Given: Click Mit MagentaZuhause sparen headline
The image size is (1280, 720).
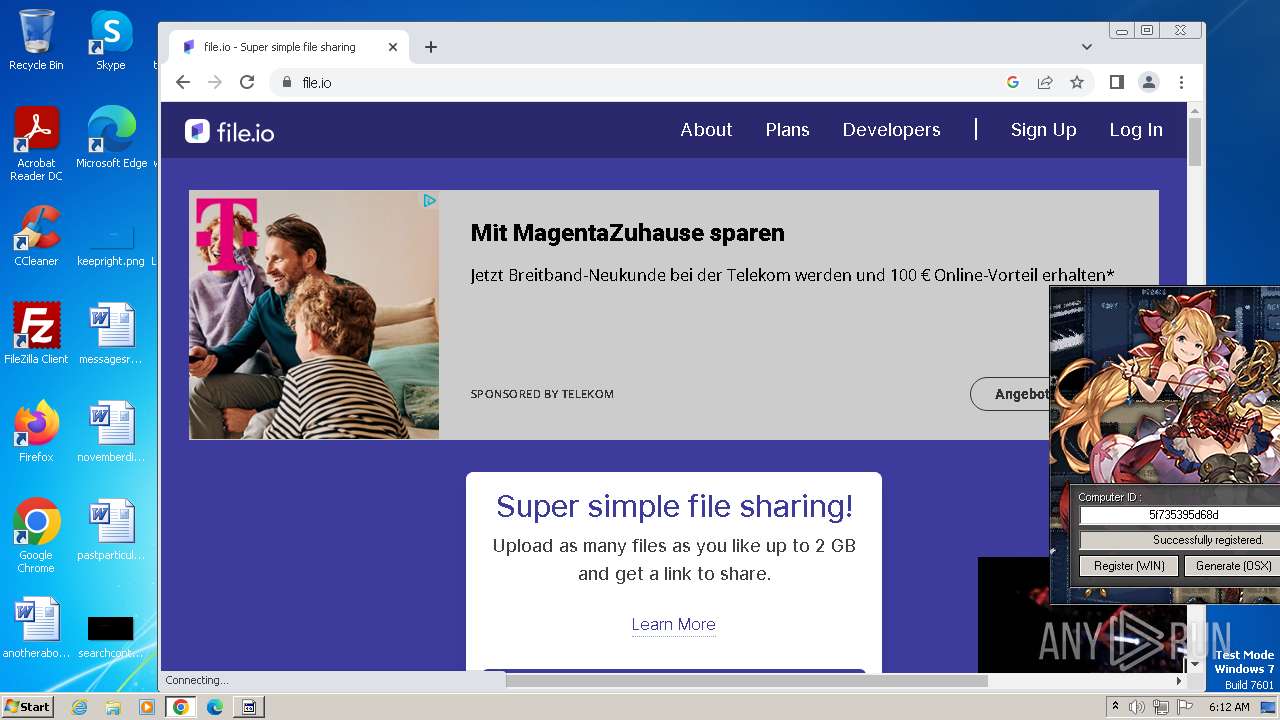Looking at the screenshot, I should pyautogui.click(x=627, y=233).
